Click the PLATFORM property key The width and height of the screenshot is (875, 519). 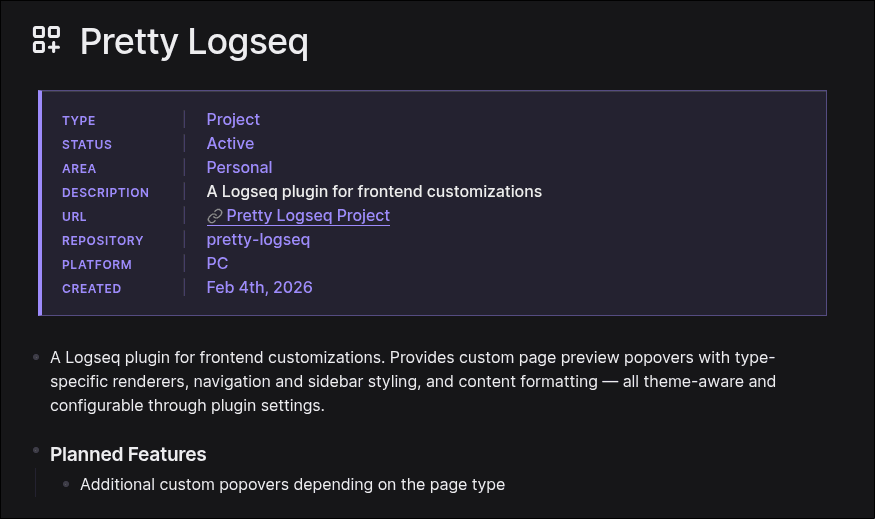click(97, 265)
